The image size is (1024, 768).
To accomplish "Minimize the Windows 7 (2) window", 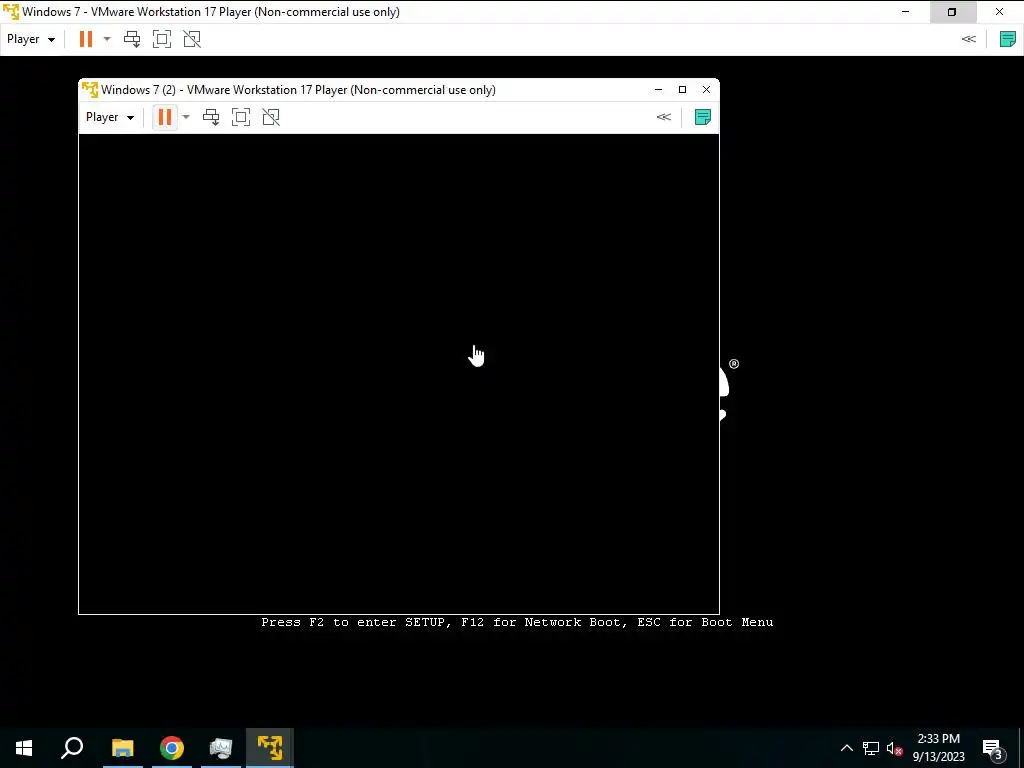I will 658,89.
